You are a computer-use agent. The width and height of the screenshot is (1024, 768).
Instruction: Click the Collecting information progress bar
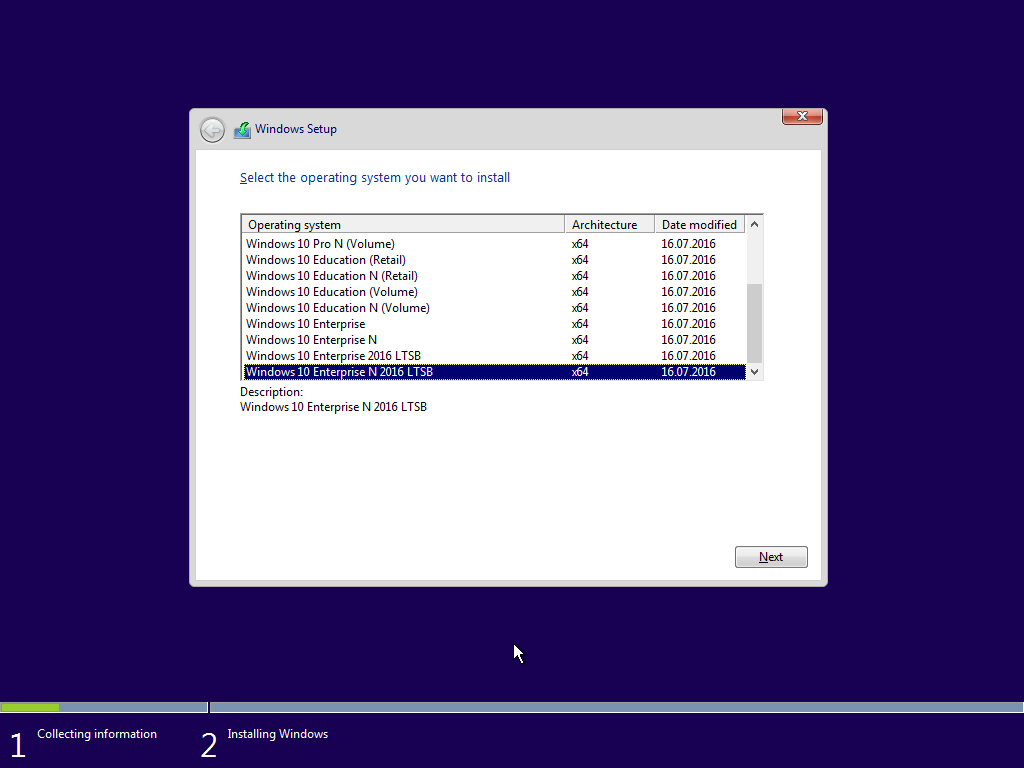[x=104, y=707]
